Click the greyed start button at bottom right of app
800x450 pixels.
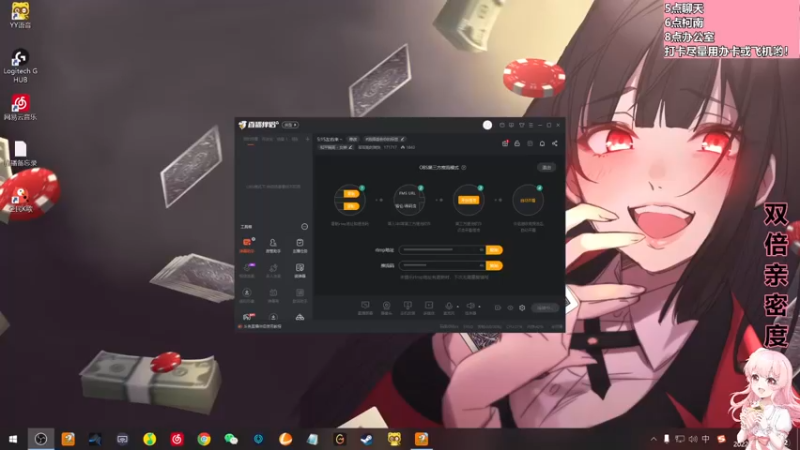pos(544,308)
